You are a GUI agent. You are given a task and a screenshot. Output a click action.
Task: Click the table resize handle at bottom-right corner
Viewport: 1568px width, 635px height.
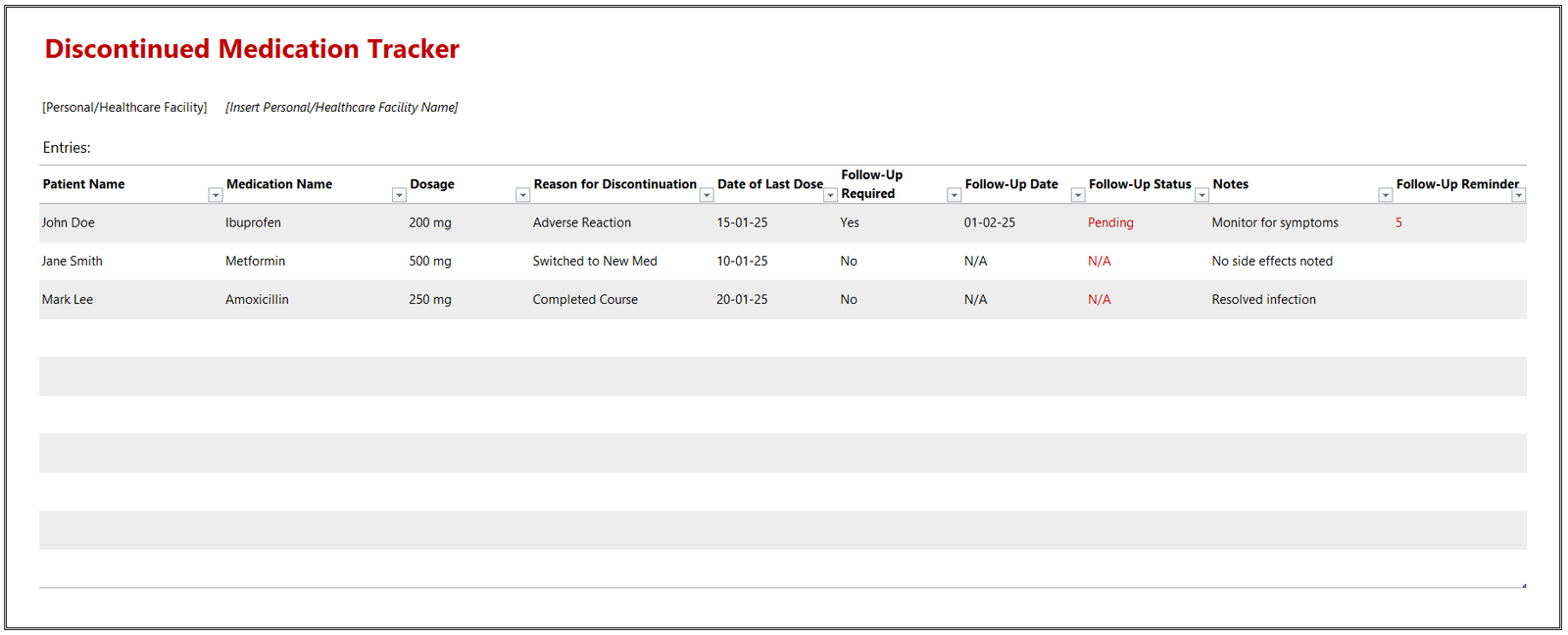(1524, 586)
